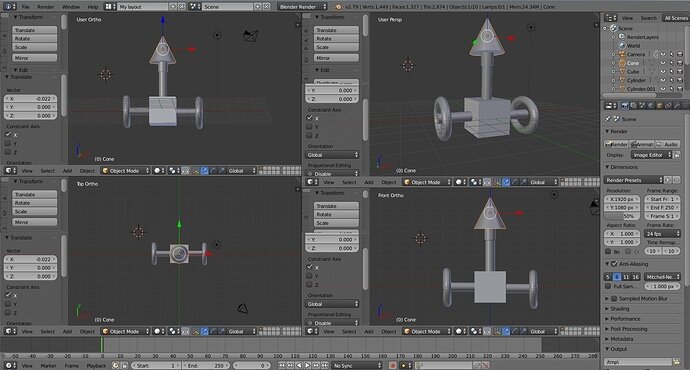Click Scale button in Front Ortho tool shelf

pyautogui.click(x=336, y=223)
